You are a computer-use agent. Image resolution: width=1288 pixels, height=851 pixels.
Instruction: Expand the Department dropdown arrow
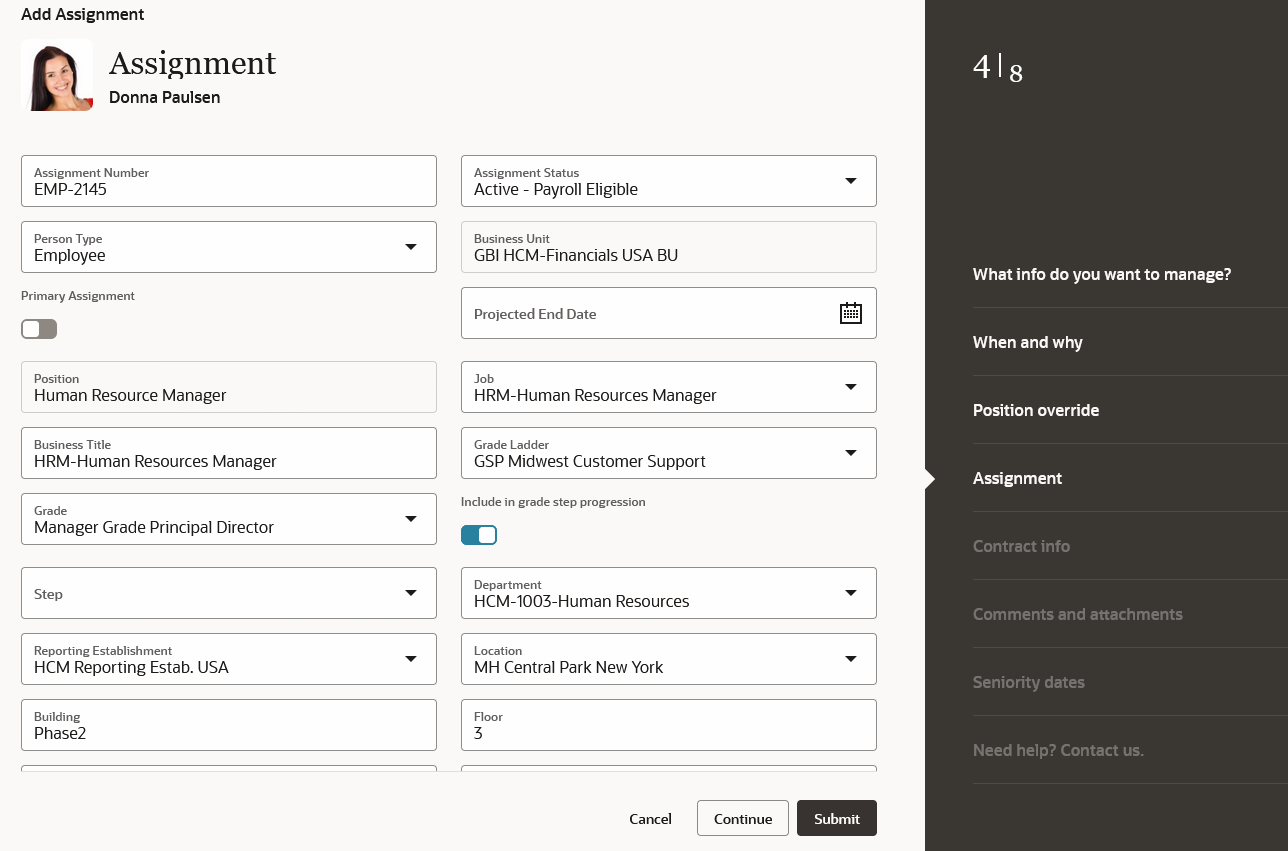(x=851, y=593)
